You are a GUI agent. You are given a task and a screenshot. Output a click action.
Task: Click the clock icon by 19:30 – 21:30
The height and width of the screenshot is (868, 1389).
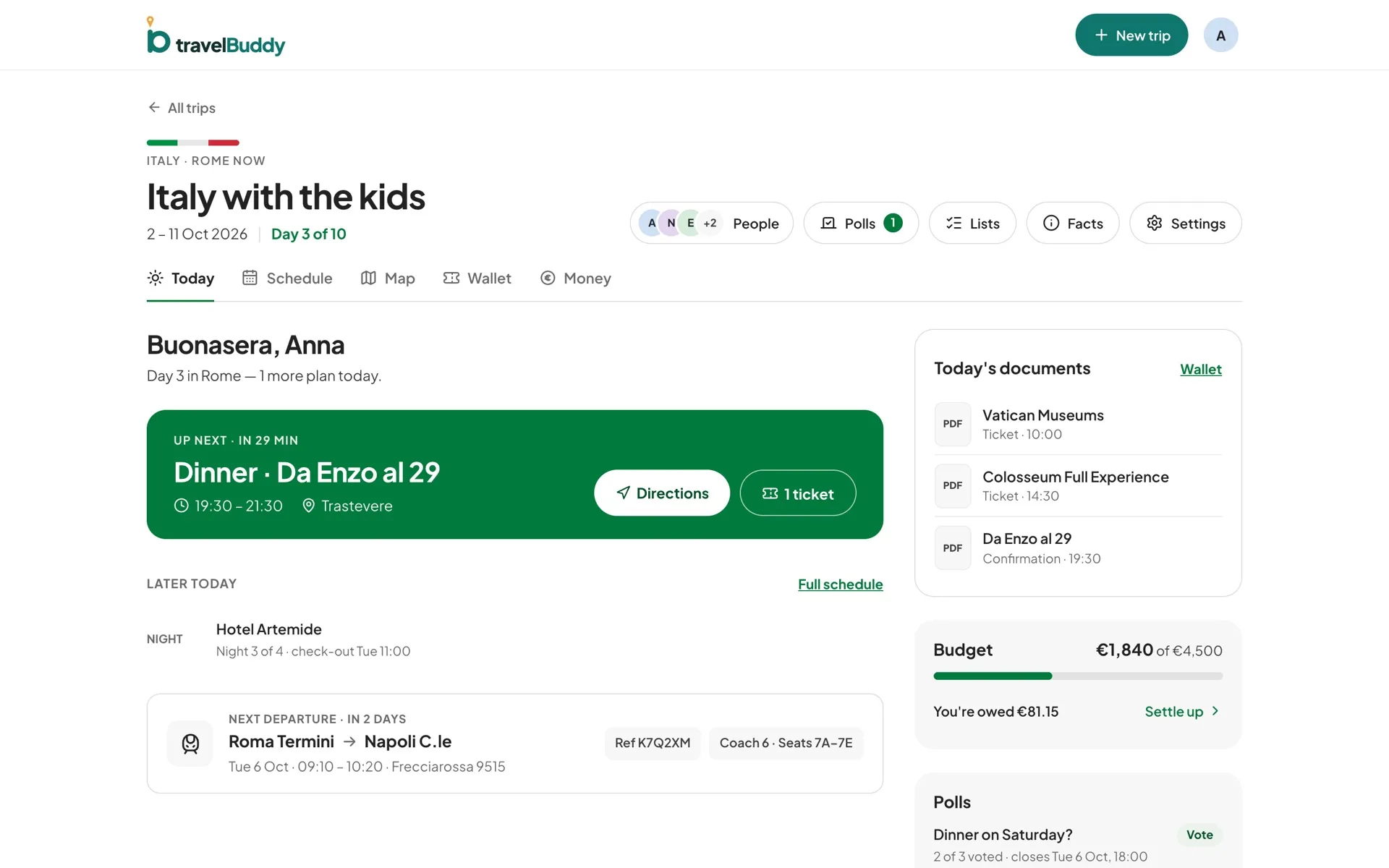point(181,506)
